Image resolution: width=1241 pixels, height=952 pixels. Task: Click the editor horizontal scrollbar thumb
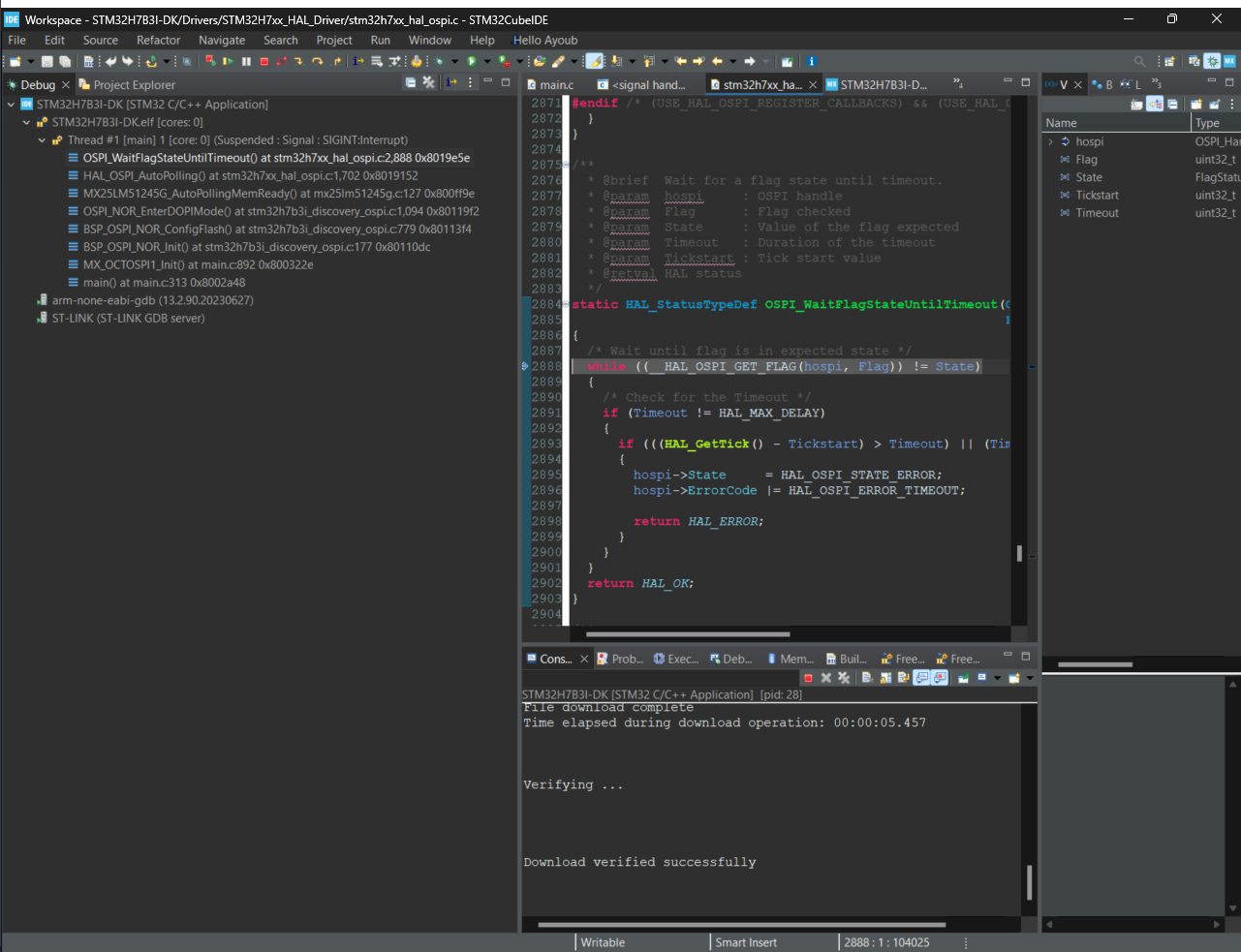(688, 634)
